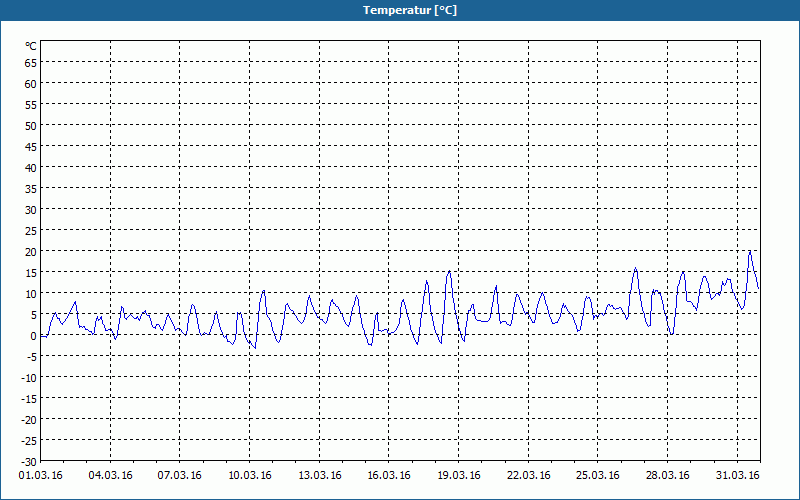Screen dimensions: 800x500
Task: Click the 55 temperature axis value
Action: coord(31,105)
